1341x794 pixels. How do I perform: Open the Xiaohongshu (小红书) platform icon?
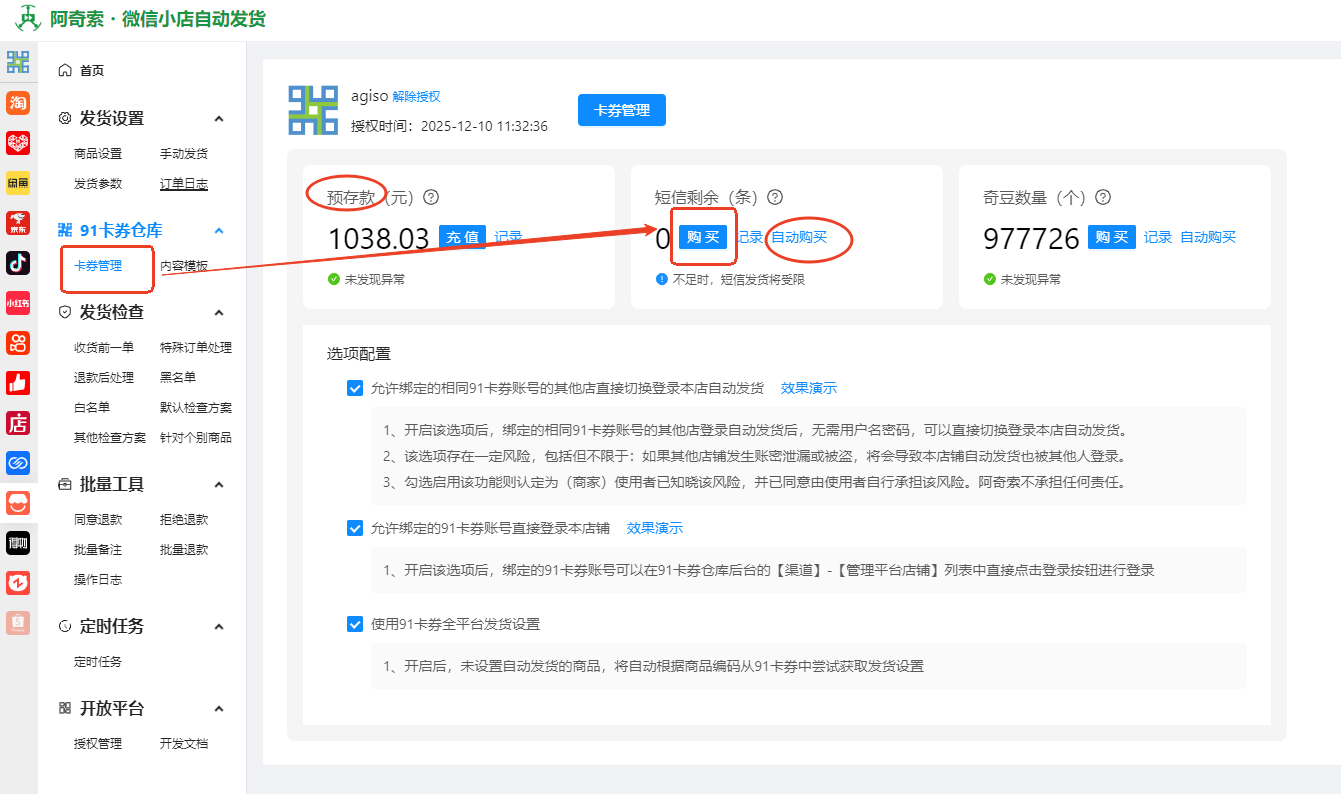pyautogui.click(x=18, y=303)
